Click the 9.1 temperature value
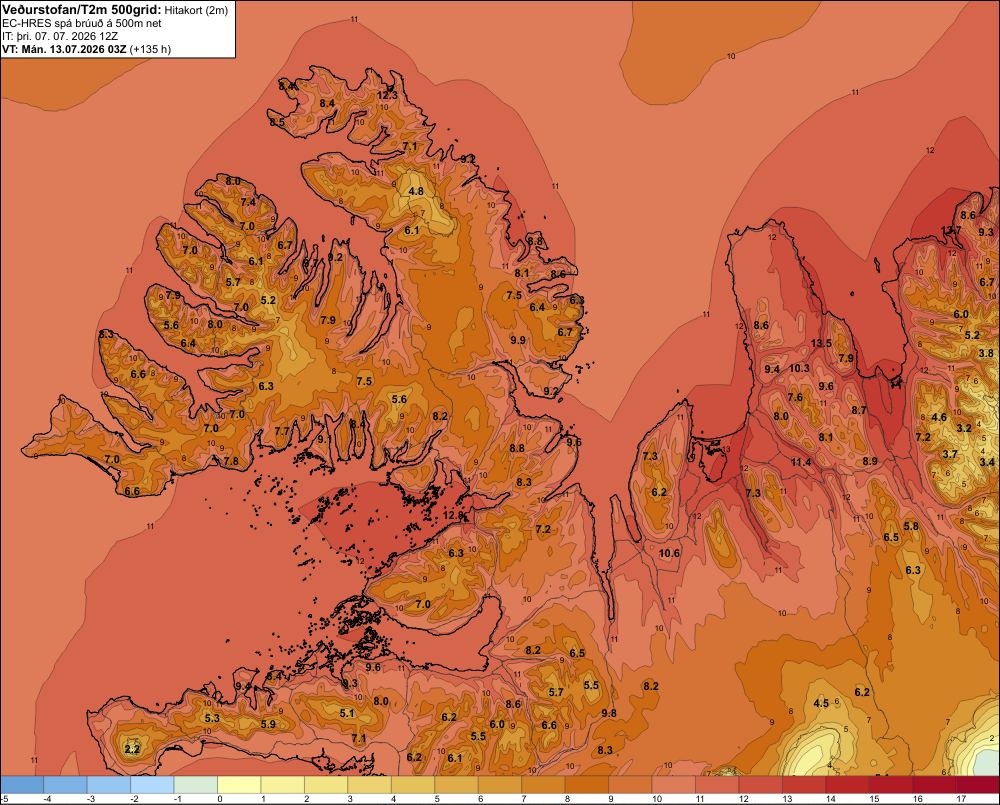1000x805 pixels. (325, 439)
